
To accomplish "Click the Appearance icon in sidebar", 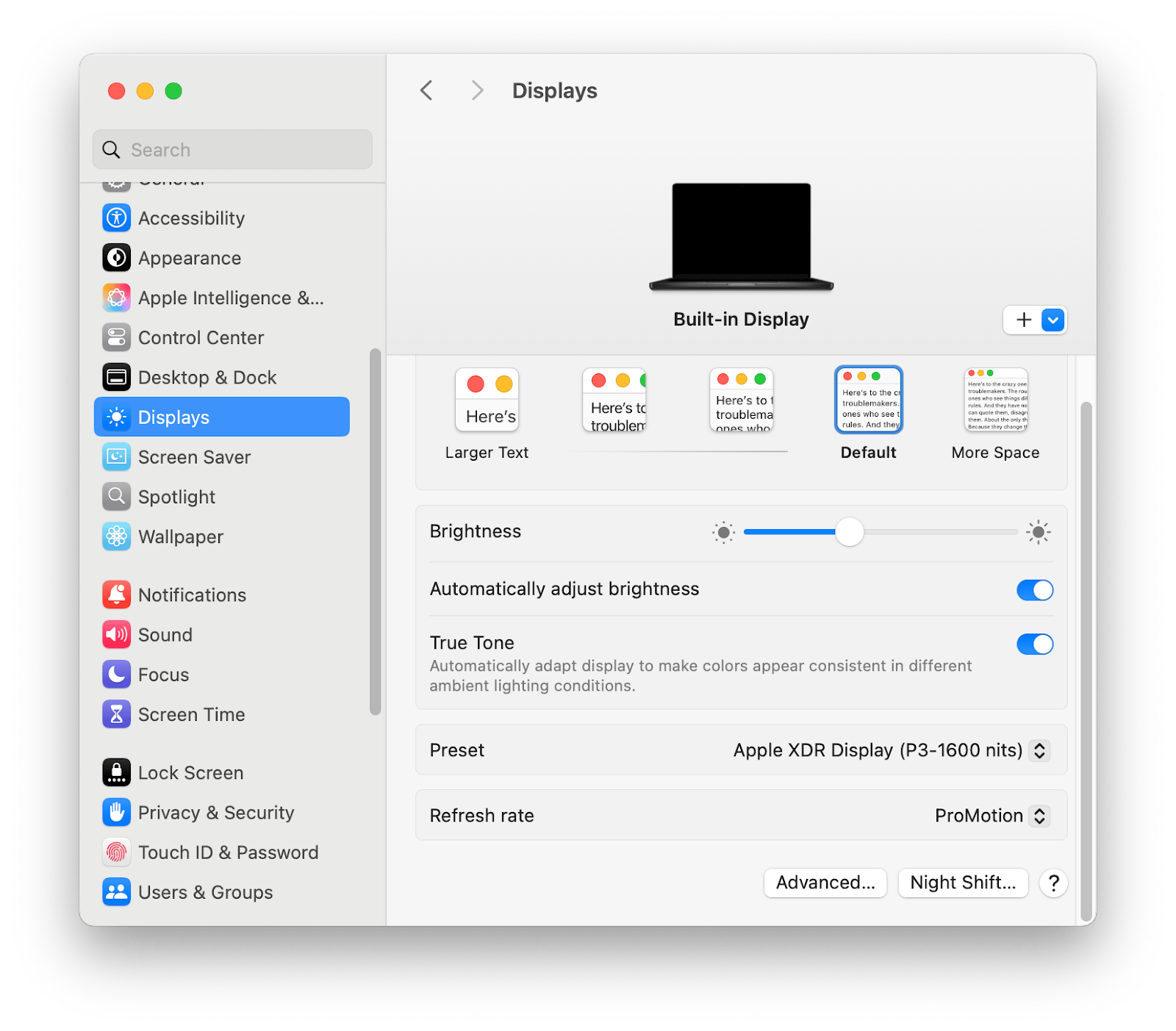I will point(117,258).
